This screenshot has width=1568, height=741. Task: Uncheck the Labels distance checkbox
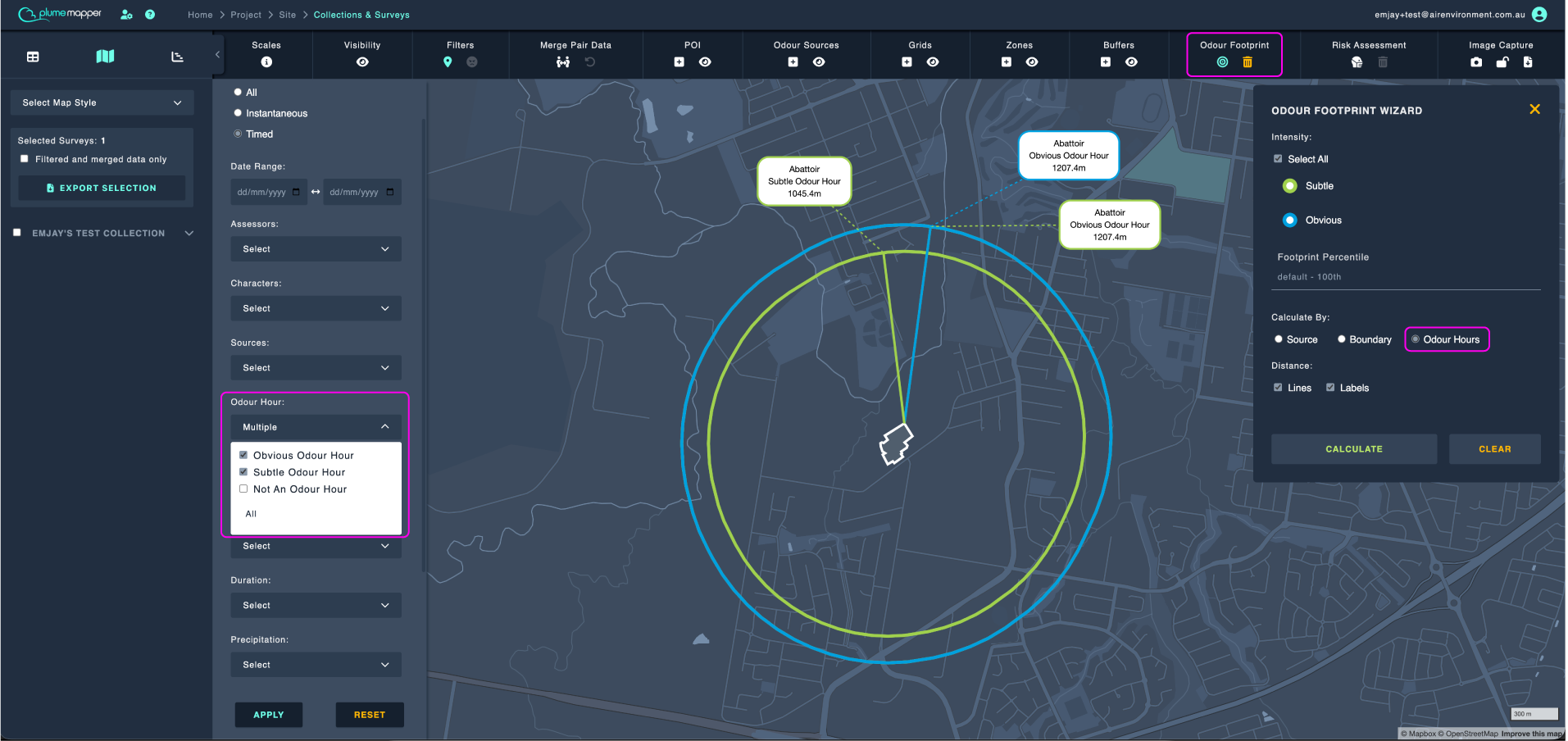[x=1330, y=388]
